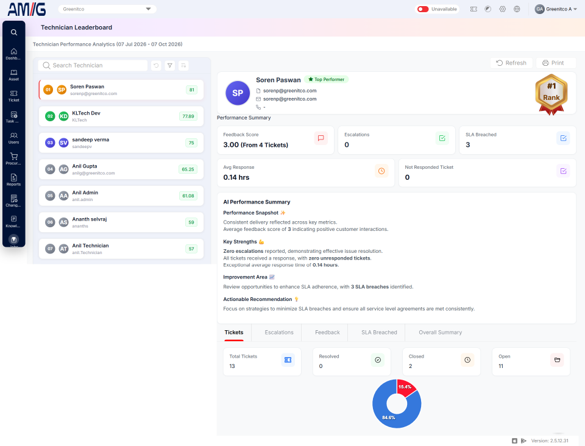Click the sort icon beside filter
Image resolution: width=585 pixels, height=446 pixels.
pyautogui.click(x=184, y=66)
